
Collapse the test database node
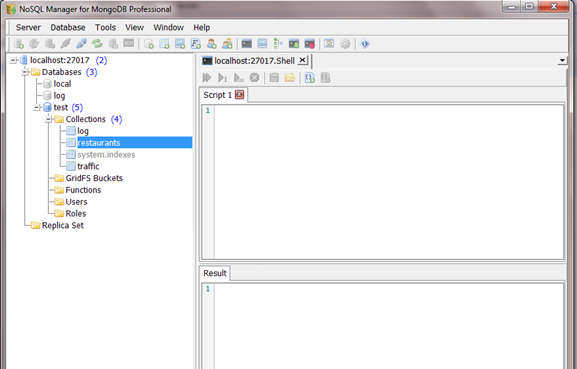coord(37,107)
